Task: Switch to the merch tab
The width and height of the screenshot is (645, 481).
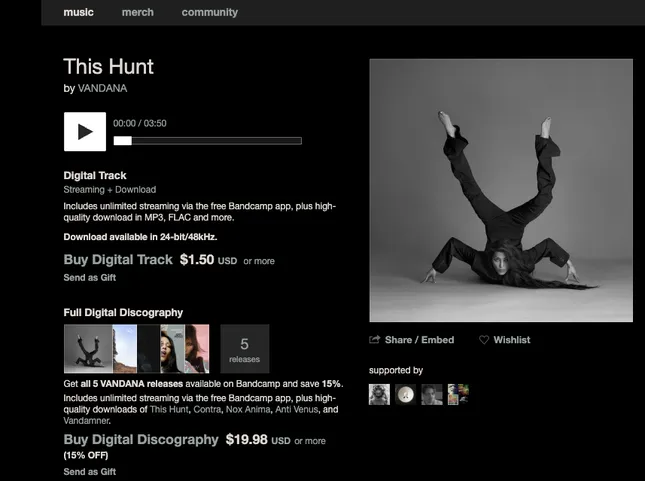Action: [x=137, y=12]
